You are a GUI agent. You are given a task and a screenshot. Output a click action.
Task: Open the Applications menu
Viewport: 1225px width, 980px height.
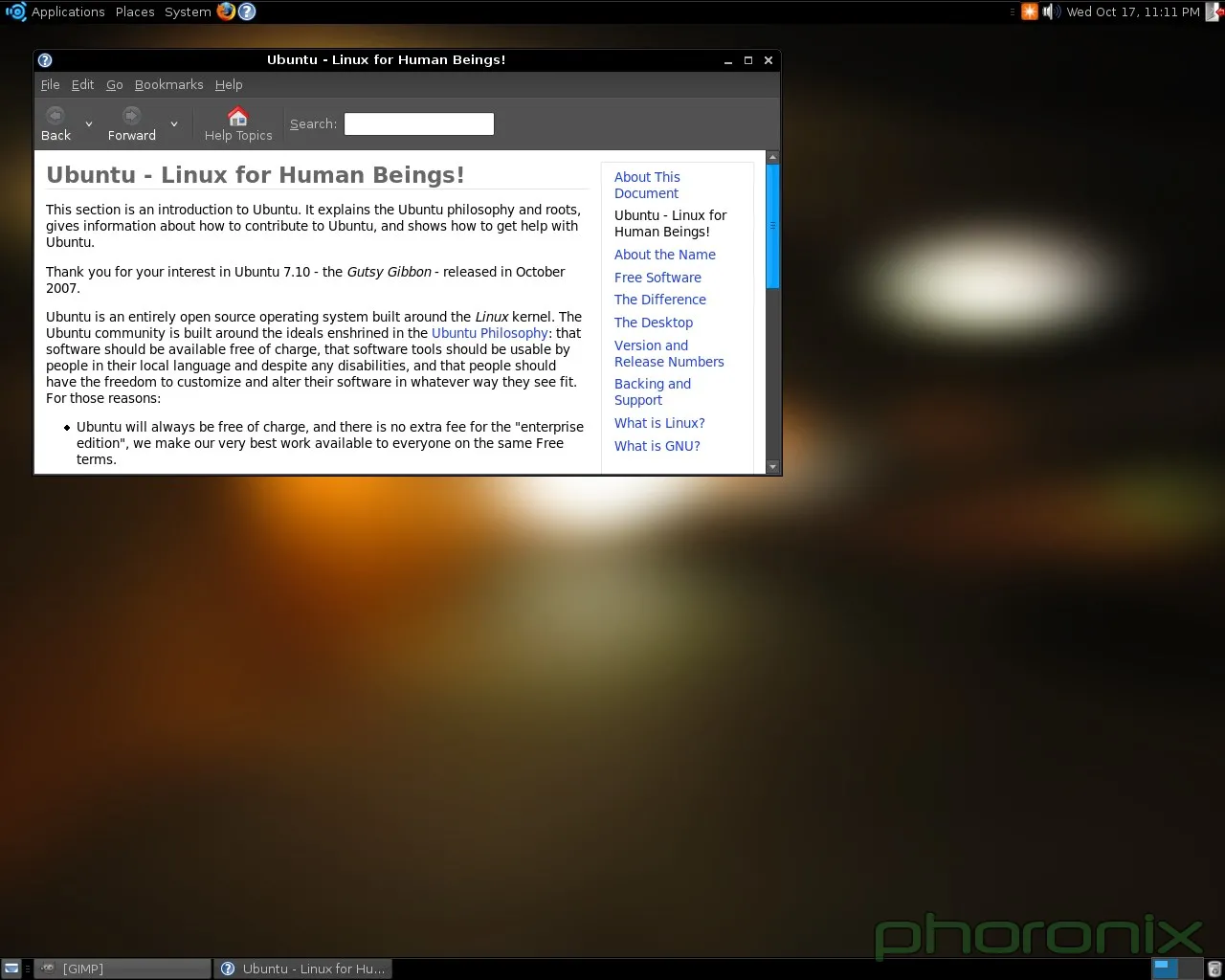68,11
